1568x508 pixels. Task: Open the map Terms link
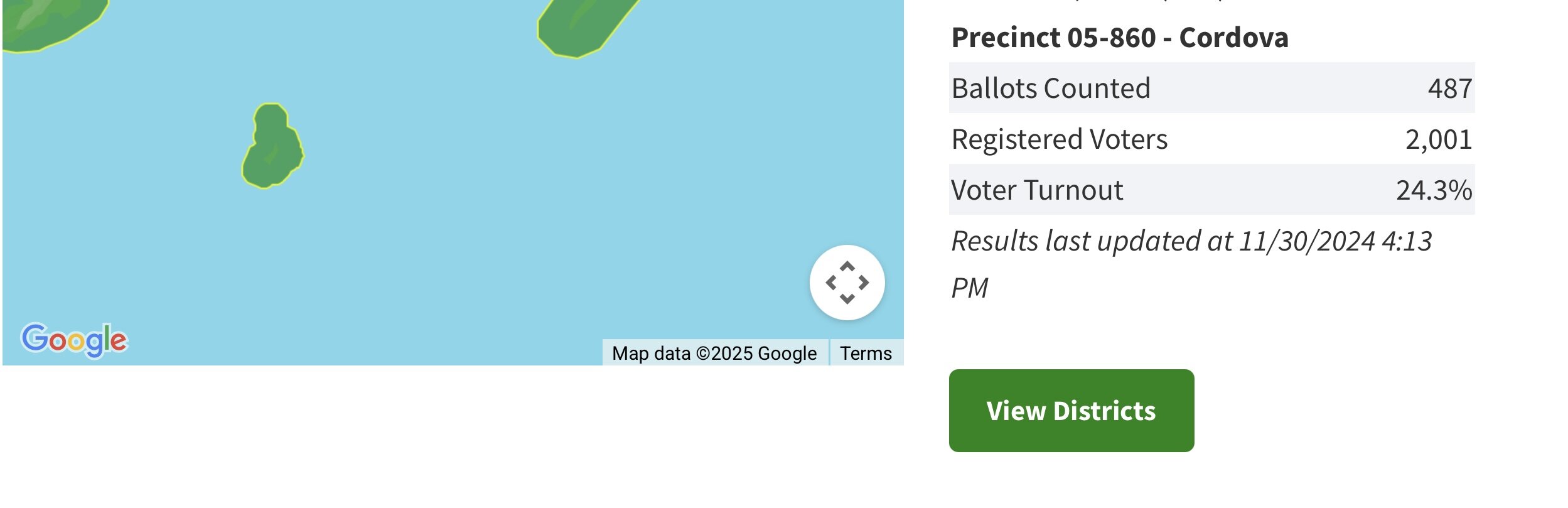click(866, 353)
